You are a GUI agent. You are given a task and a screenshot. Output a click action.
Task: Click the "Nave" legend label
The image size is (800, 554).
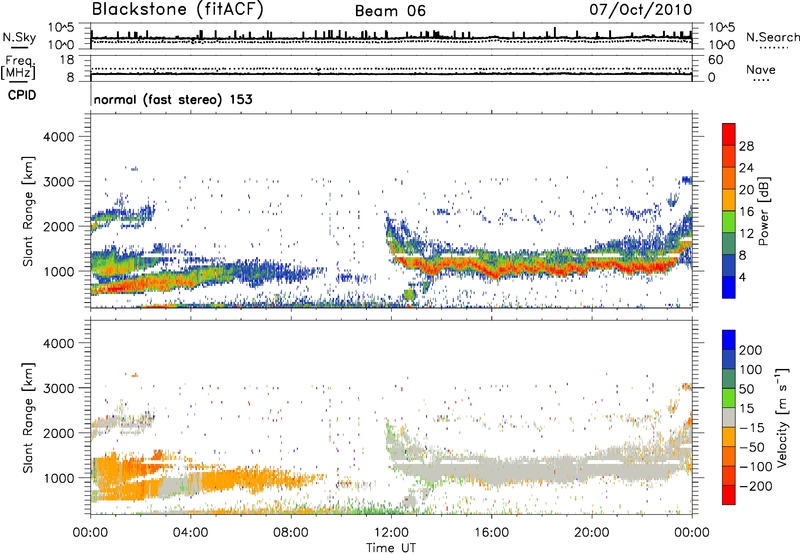click(761, 69)
